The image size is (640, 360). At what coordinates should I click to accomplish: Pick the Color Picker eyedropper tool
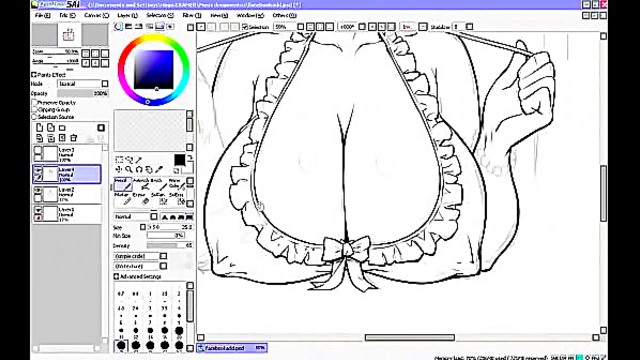[159, 169]
